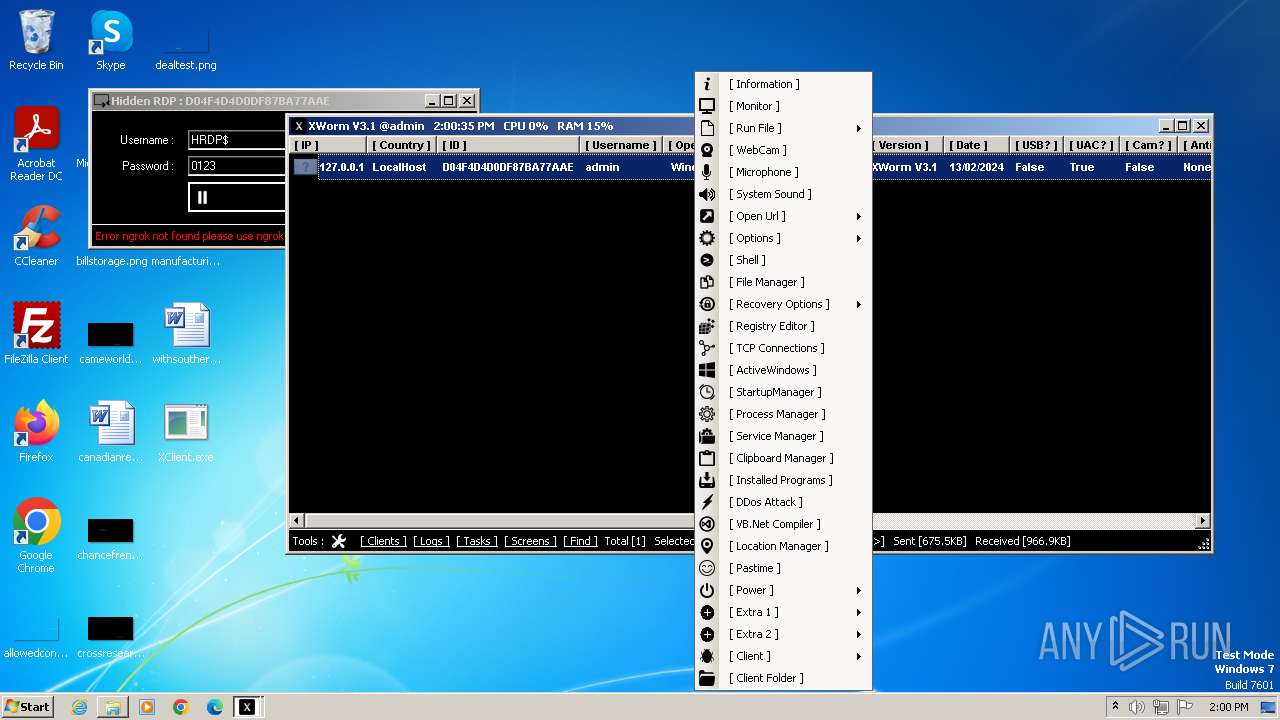Click the Microphone icon

click(707, 172)
